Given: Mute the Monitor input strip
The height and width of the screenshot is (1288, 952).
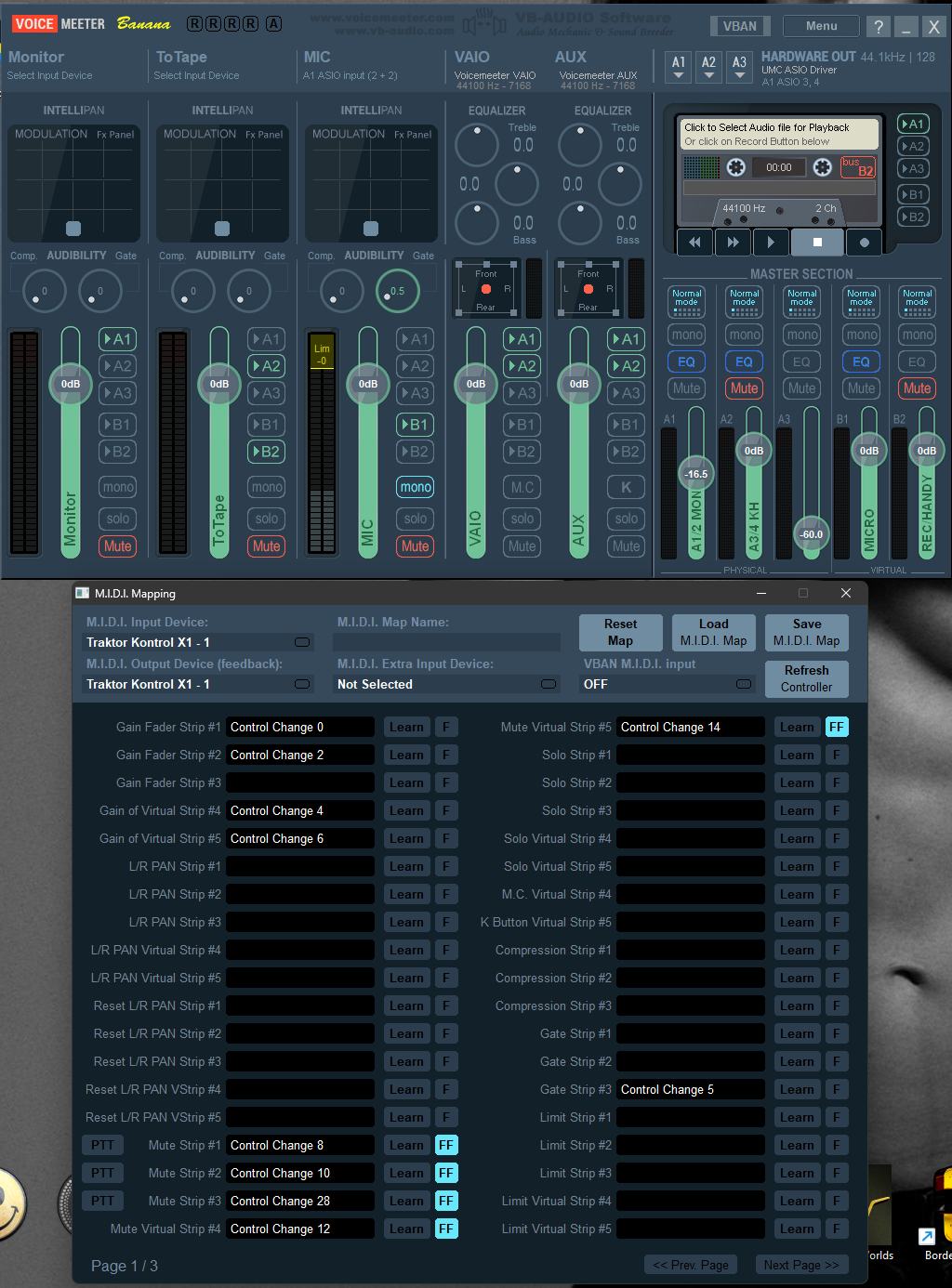Looking at the screenshot, I should pos(117,546).
